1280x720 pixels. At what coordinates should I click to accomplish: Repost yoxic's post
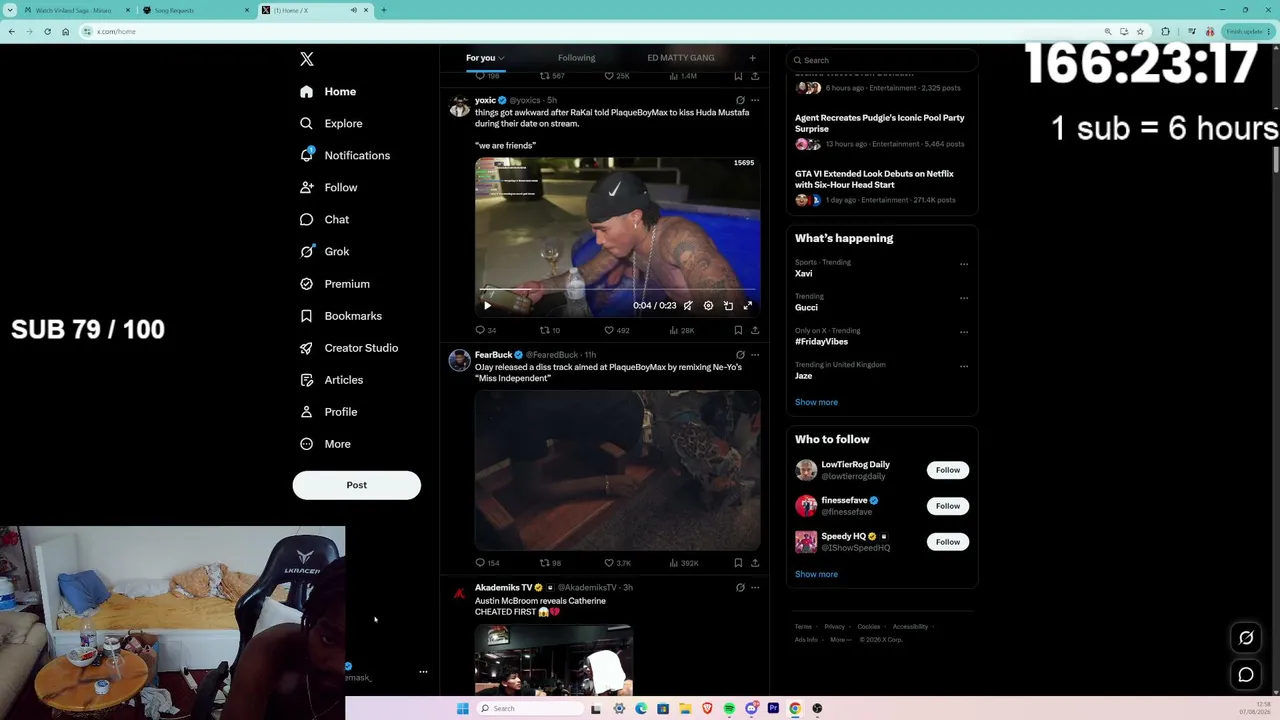(549, 330)
